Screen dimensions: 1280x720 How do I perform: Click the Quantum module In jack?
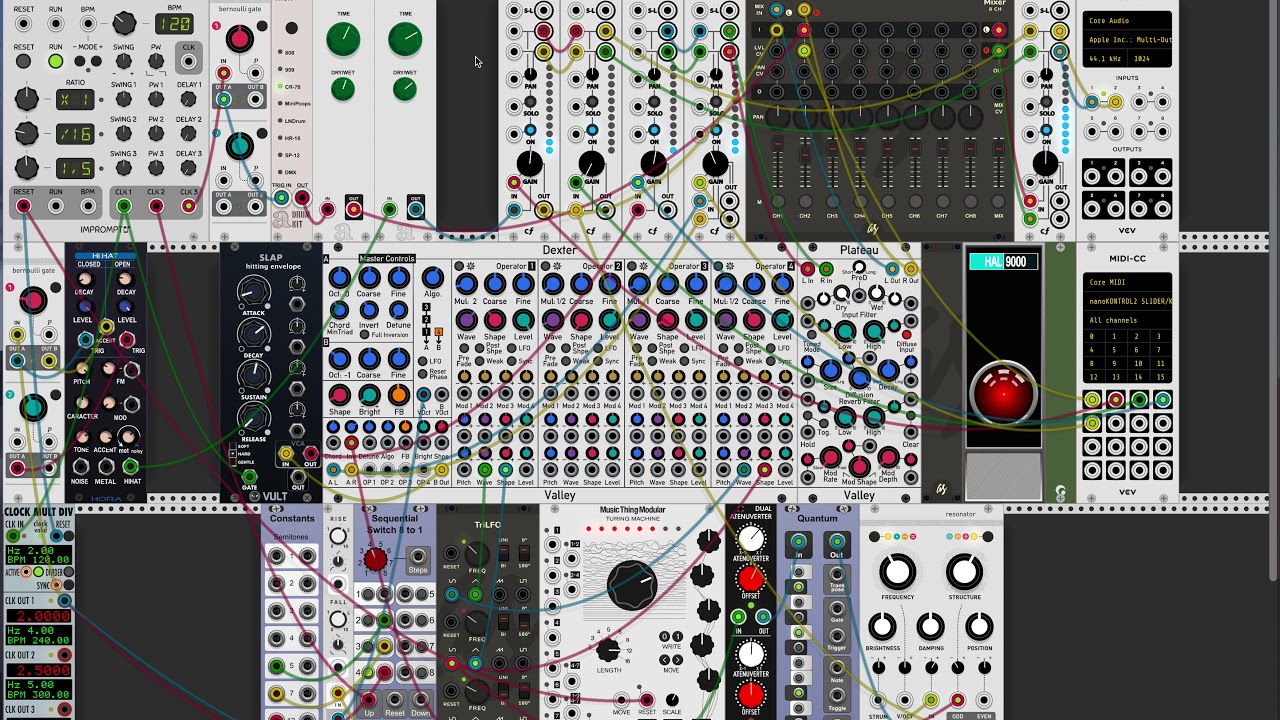tap(798, 543)
